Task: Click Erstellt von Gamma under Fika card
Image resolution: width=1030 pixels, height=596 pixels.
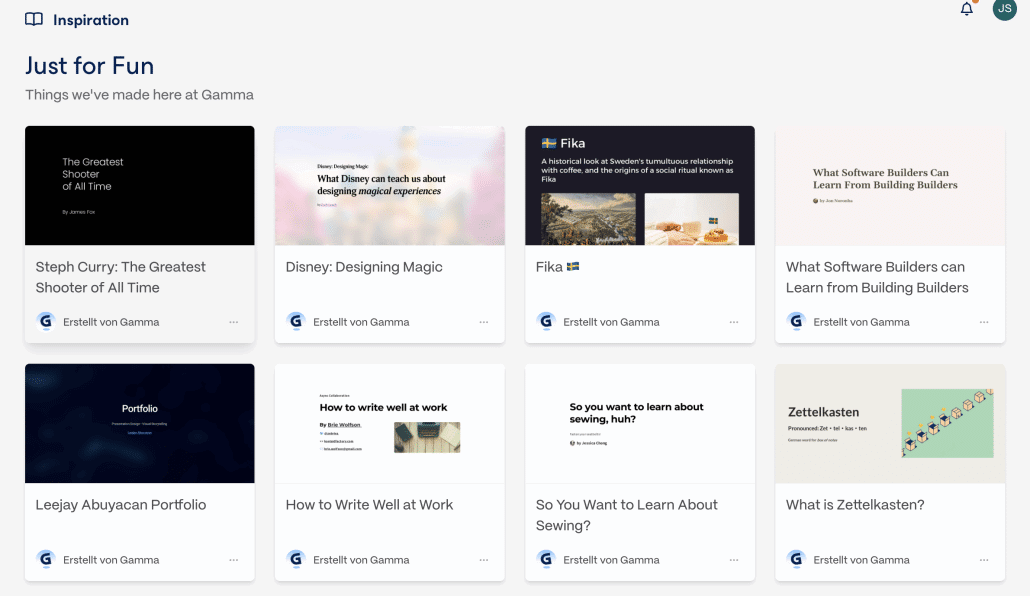Action: [612, 322]
